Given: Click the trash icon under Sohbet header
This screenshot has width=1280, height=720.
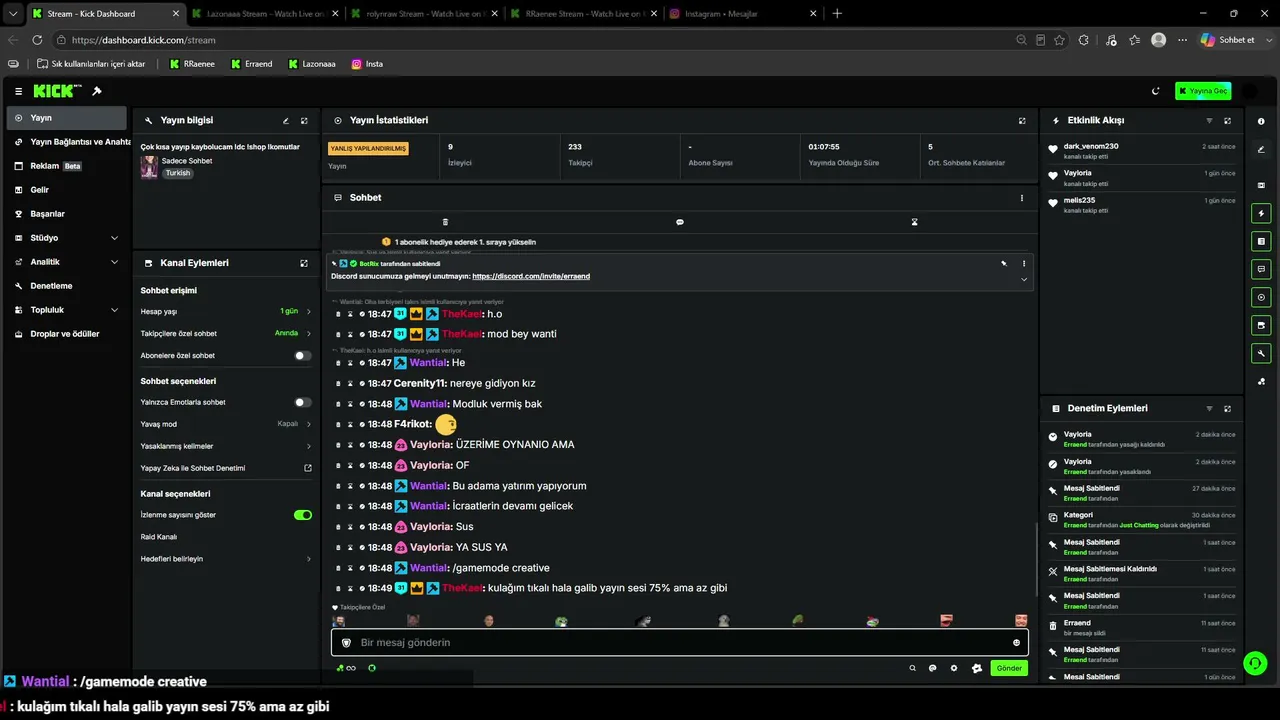Looking at the screenshot, I should pos(445,222).
